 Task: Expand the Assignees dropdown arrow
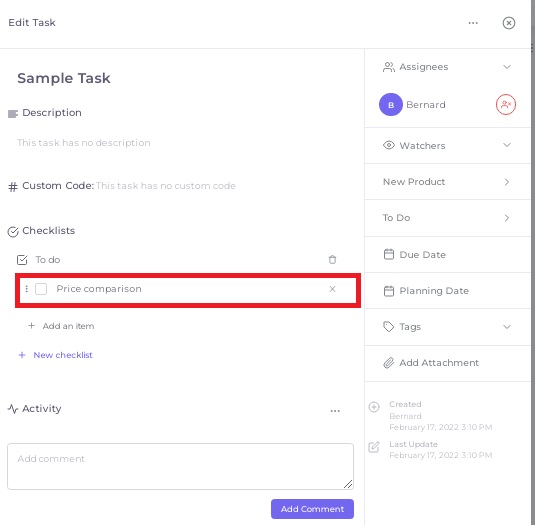[x=507, y=67]
